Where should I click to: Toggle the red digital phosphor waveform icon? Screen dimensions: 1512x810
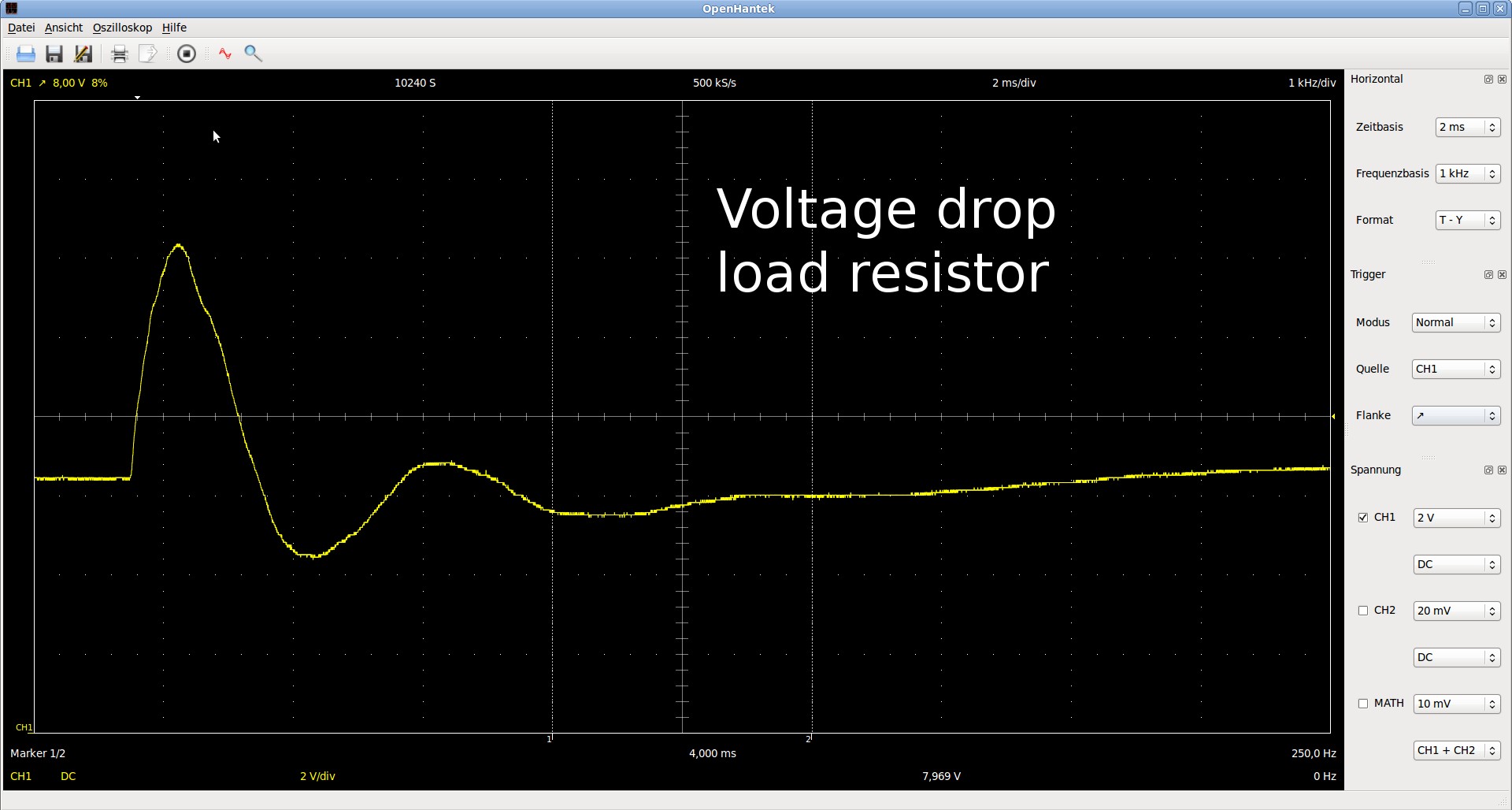[x=225, y=54]
